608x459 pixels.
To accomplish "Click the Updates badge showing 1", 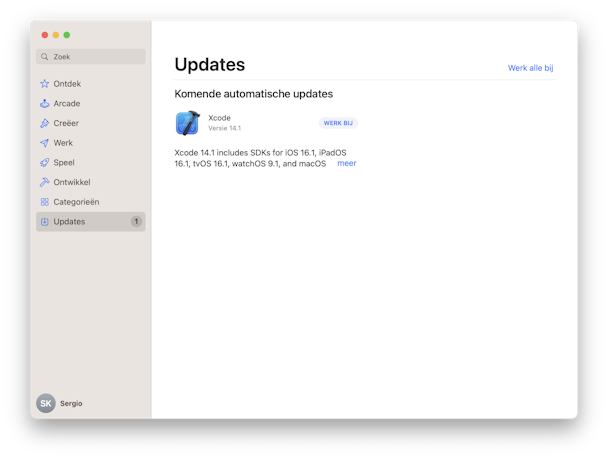I will coord(136,221).
